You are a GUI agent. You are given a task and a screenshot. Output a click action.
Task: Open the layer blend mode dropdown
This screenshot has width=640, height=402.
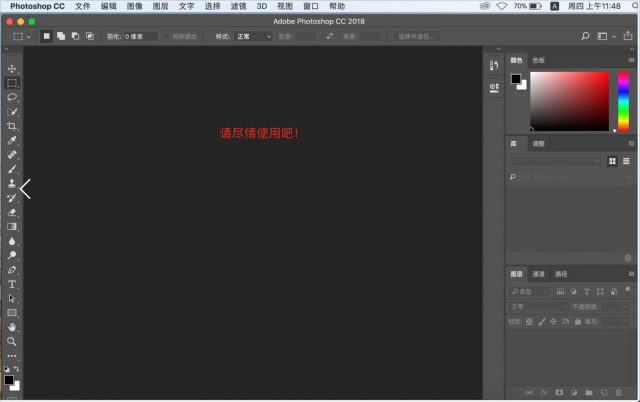tap(538, 306)
